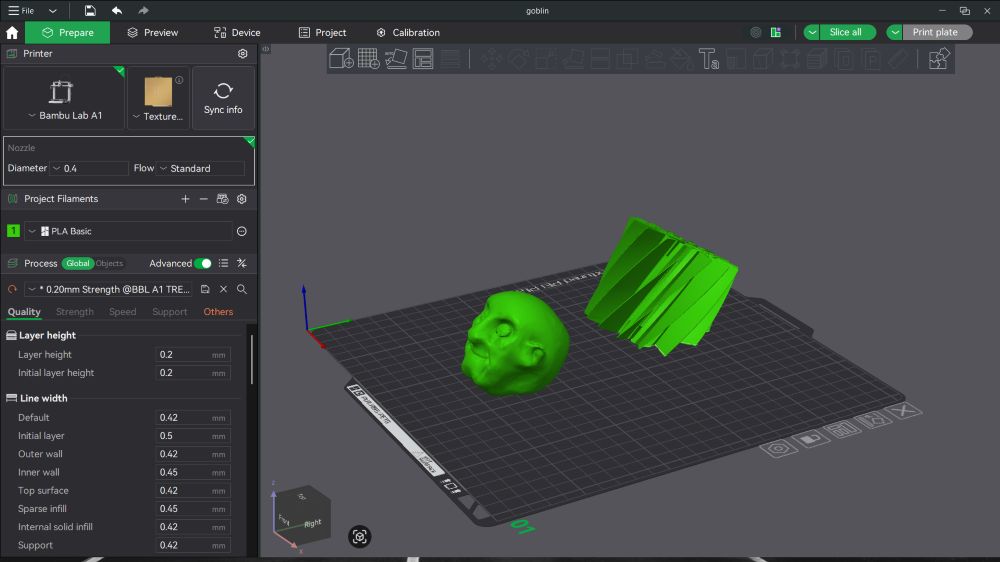Click the Initial layer line width field

[193, 436]
